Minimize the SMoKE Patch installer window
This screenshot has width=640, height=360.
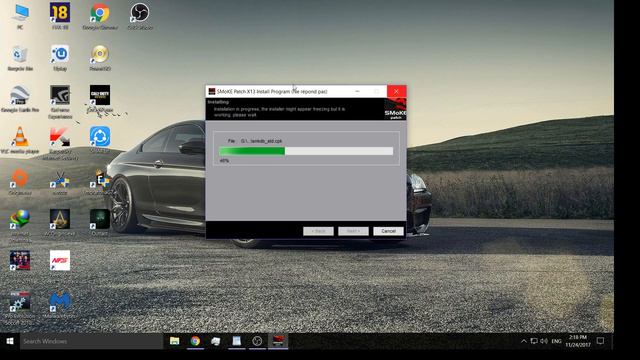click(x=357, y=91)
